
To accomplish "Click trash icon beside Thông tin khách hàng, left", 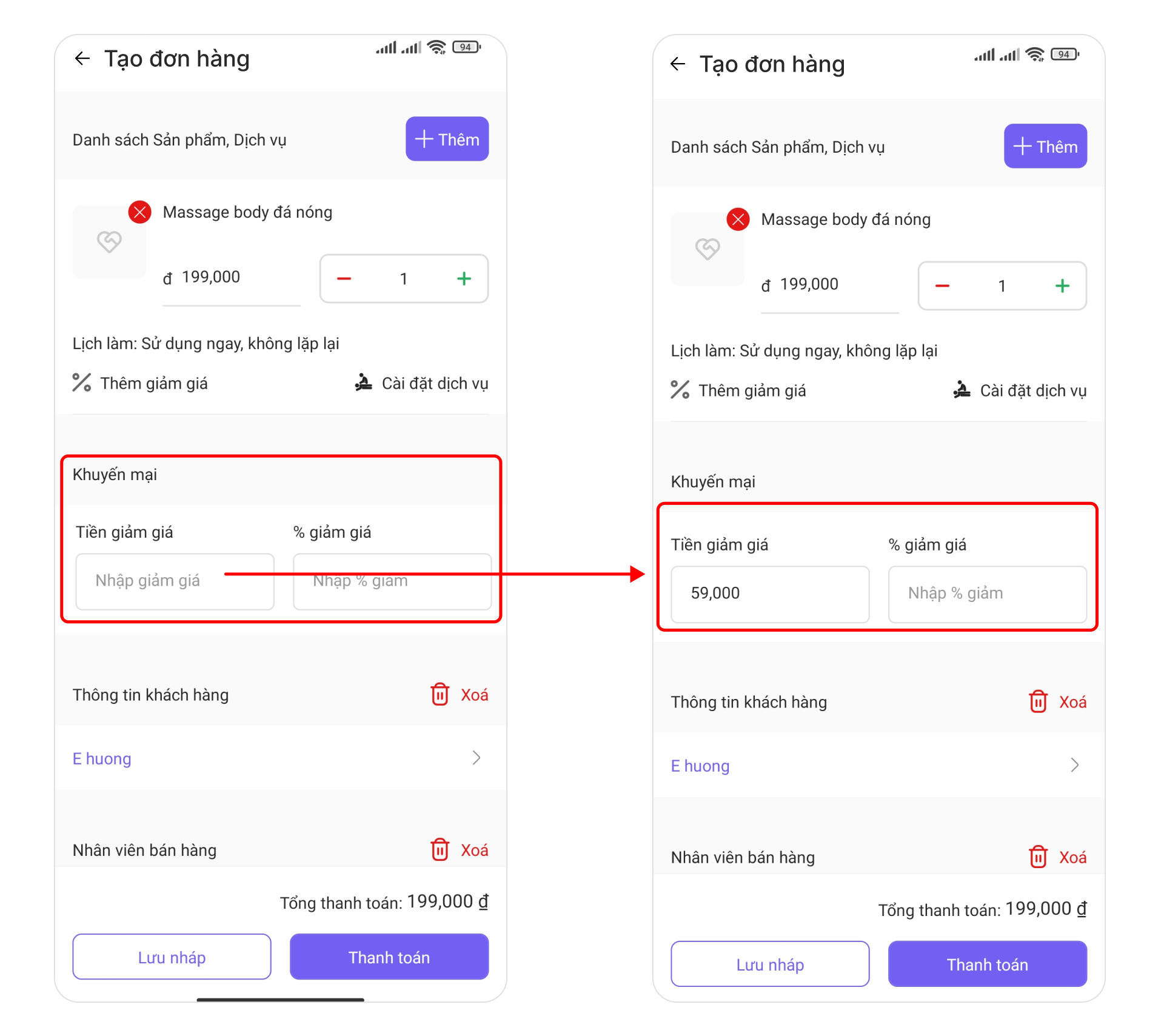I will (x=440, y=694).
